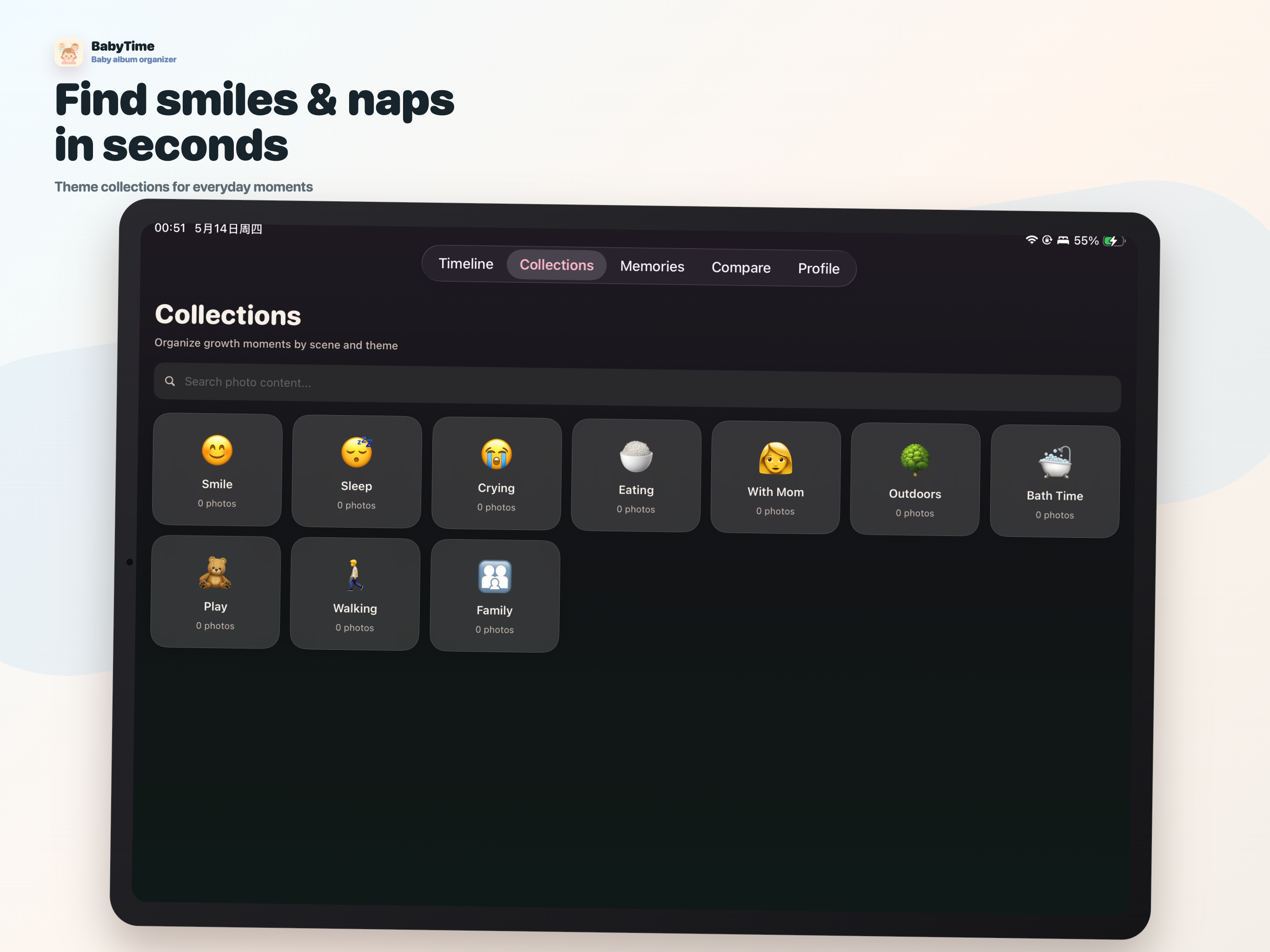Click the Play collection label
Viewport: 1270px width, 952px height.
(215, 607)
